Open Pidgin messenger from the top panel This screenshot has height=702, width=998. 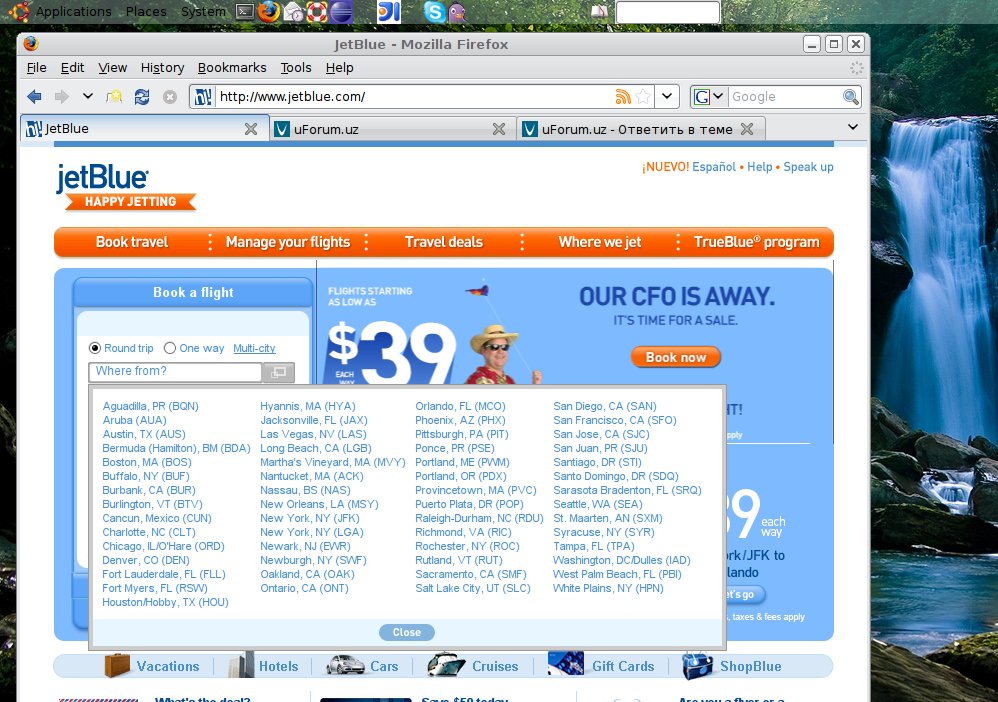tap(457, 11)
